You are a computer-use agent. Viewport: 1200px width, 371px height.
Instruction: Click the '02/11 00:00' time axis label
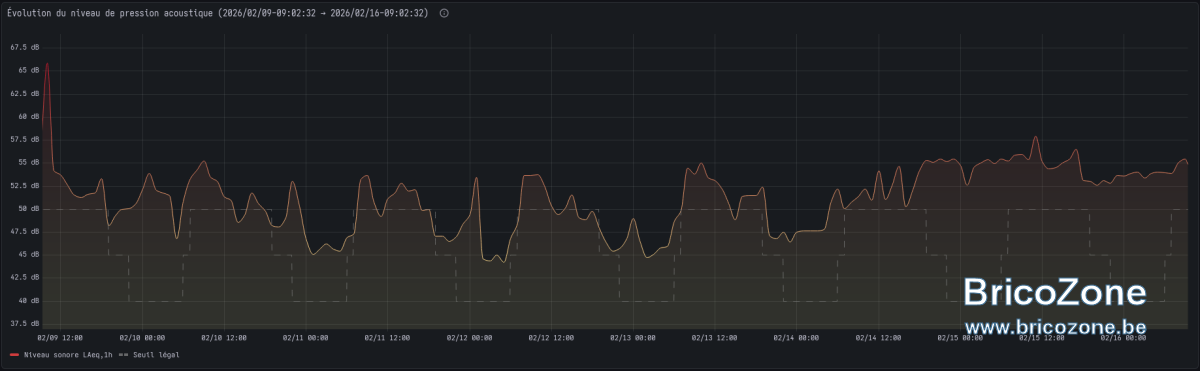click(306, 338)
